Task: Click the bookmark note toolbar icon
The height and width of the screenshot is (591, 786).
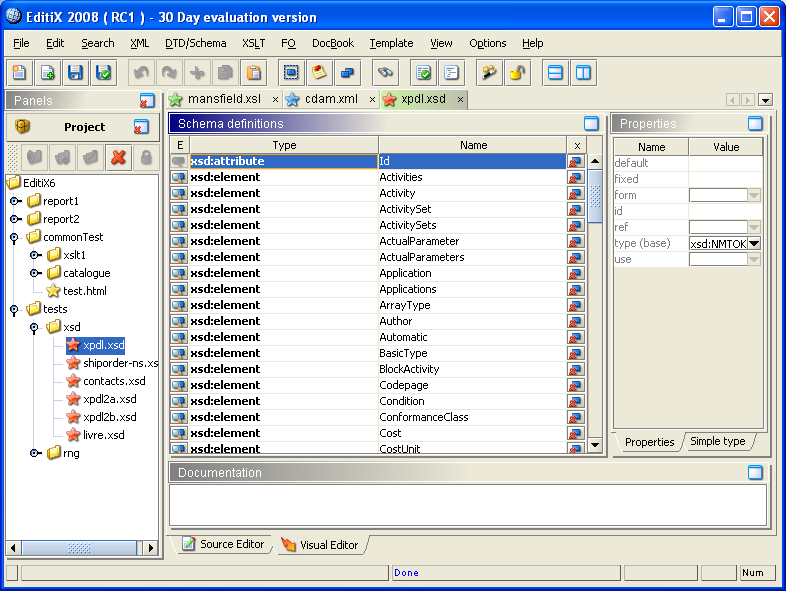Action: [x=319, y=73]
